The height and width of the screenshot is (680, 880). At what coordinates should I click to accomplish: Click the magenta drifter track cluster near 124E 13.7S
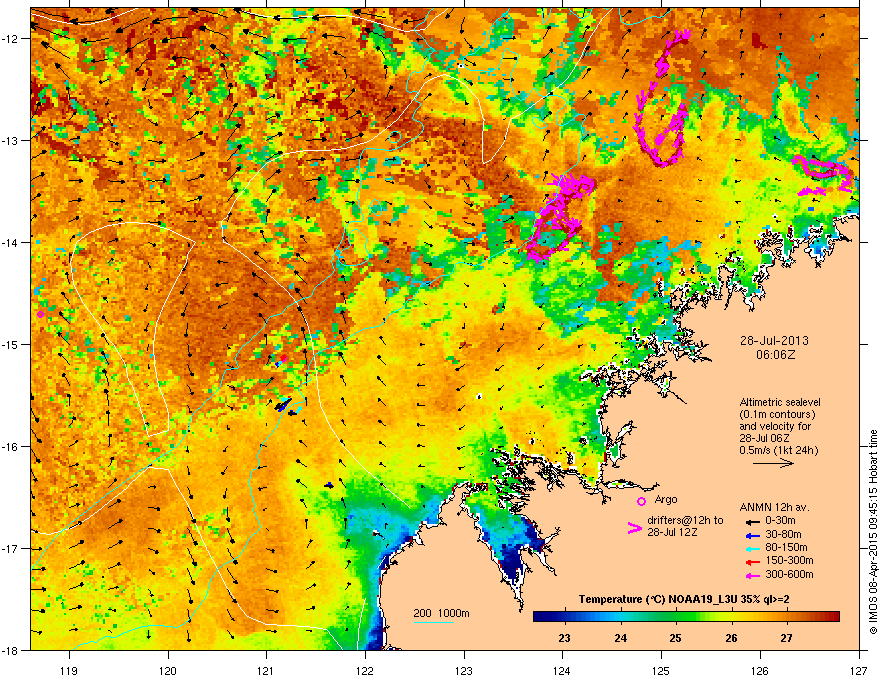[559, 217]
